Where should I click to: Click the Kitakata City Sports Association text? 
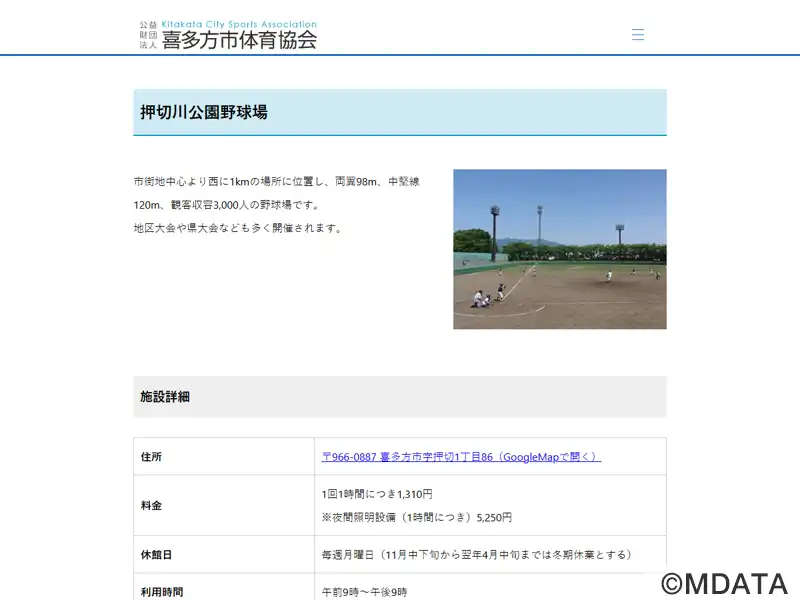[x=239, y=24]
